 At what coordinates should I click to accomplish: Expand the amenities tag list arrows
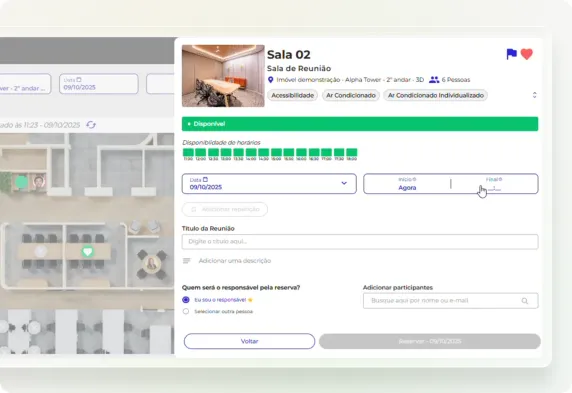[534, 95]
